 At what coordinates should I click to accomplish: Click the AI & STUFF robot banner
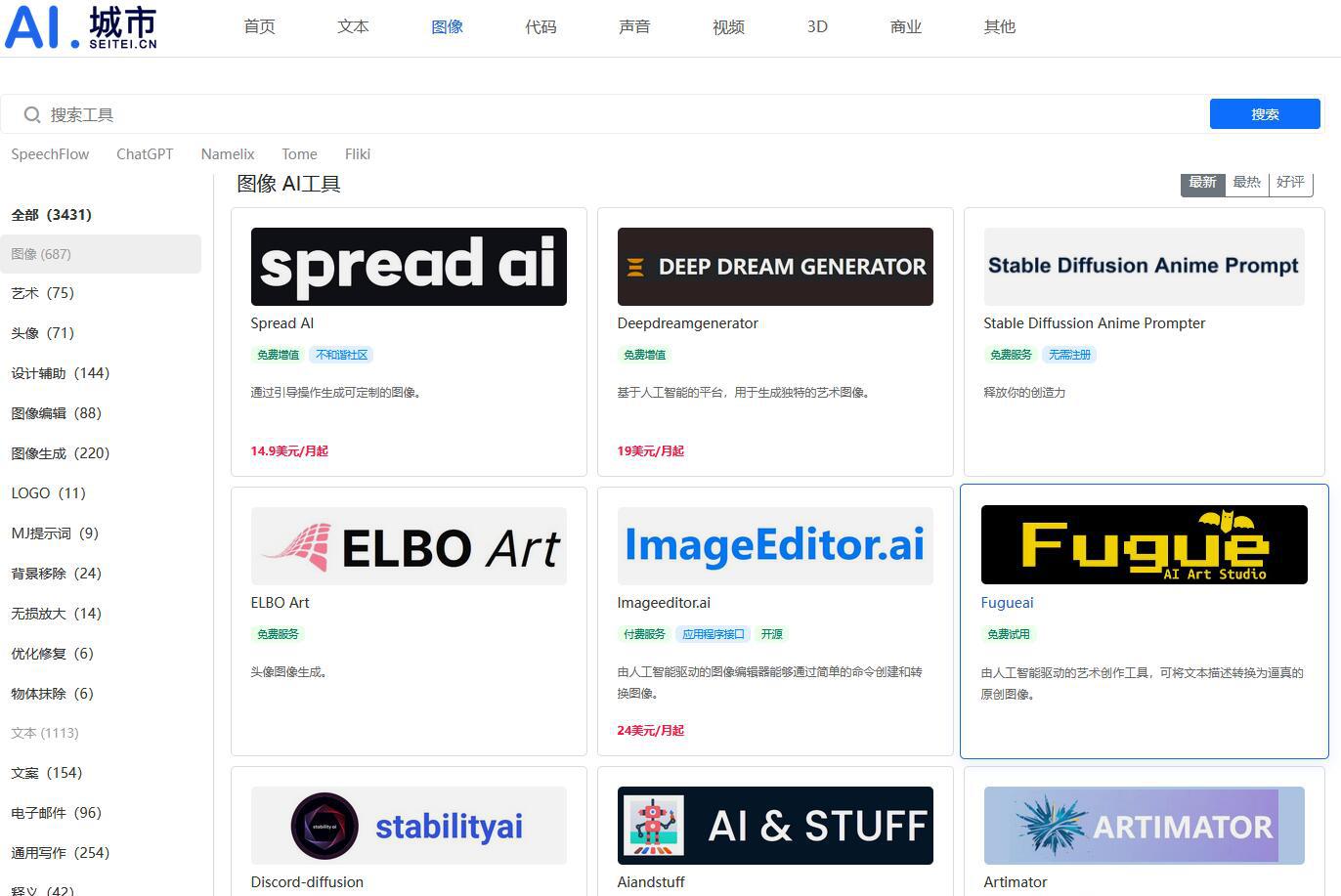tap(775, 826)
